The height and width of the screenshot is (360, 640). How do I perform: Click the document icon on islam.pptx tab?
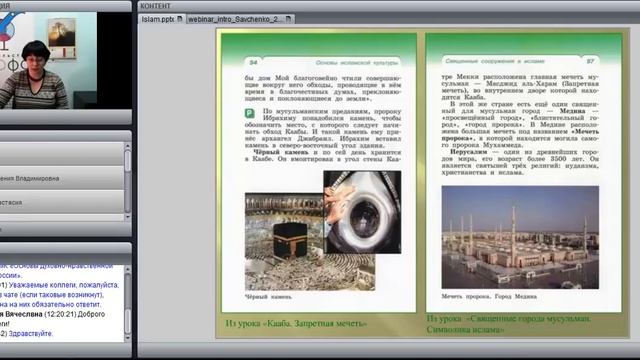point(180,19)
